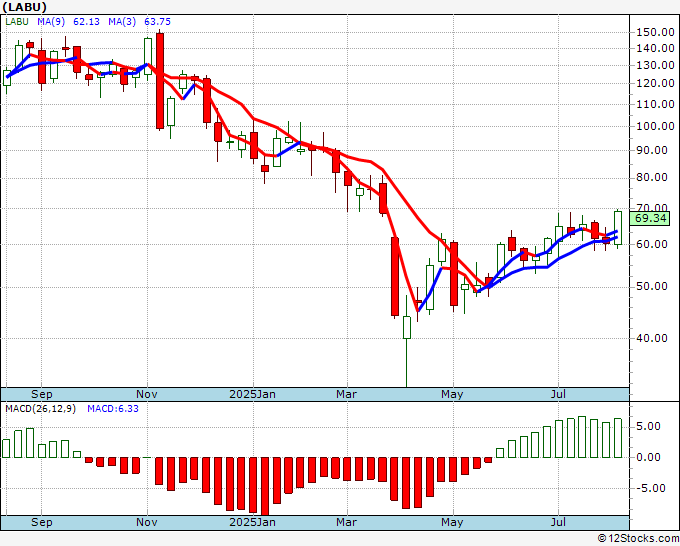
Task: Click May on the price chart axis
Action: tap(452, 394)
